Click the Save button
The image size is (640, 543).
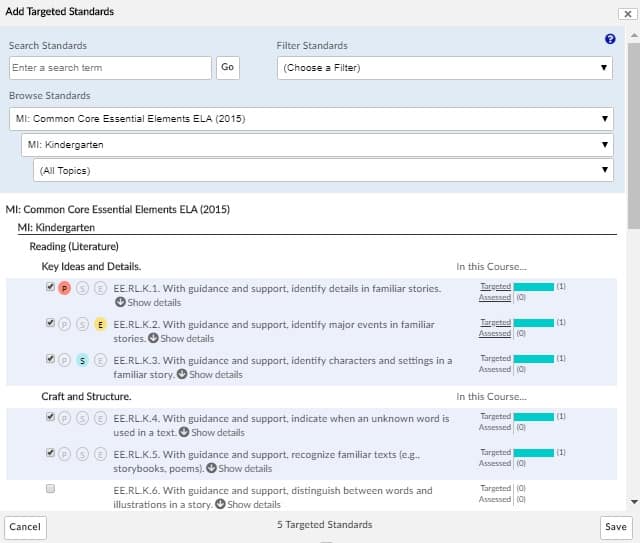pos(616,527)
